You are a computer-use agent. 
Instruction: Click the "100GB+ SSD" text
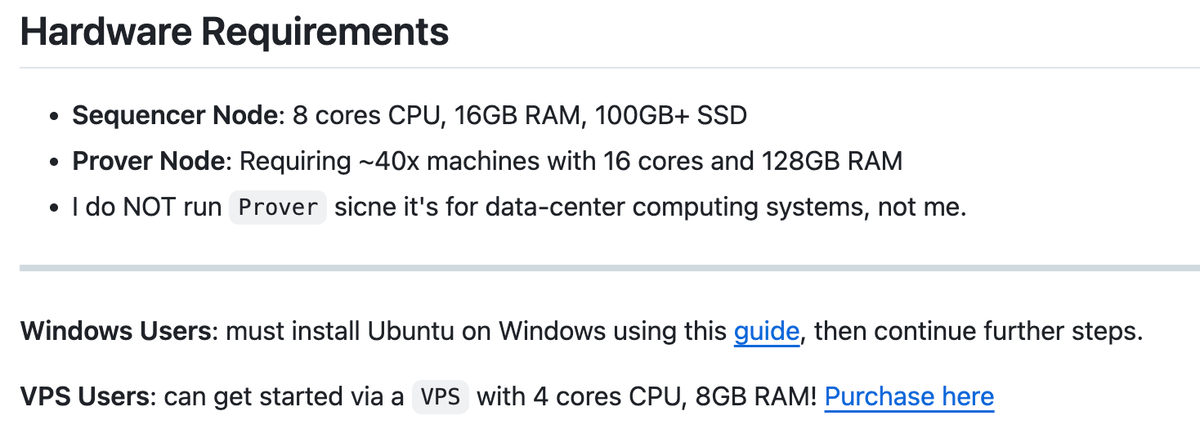pyautogui.click(x=670, y=116)
